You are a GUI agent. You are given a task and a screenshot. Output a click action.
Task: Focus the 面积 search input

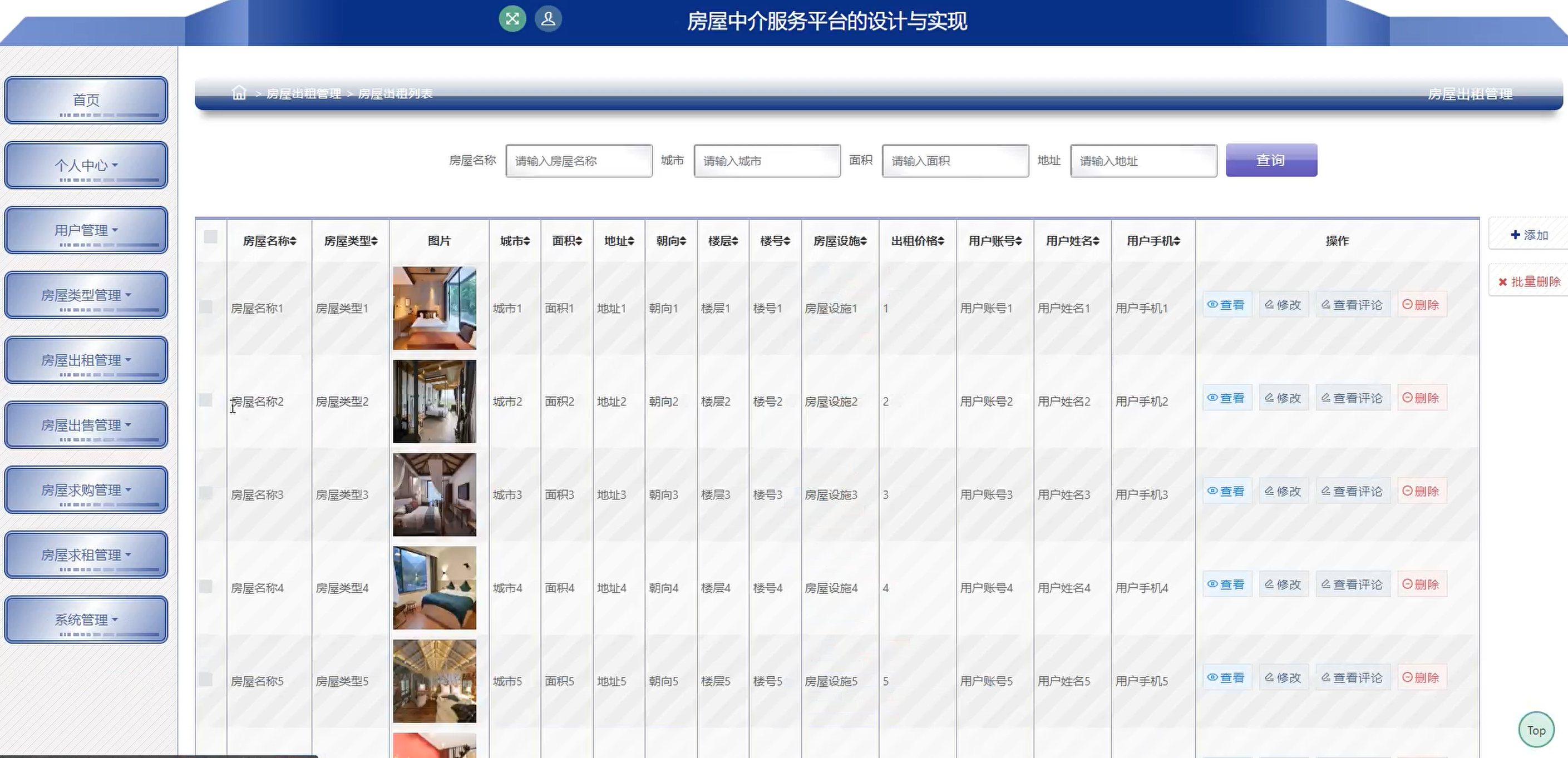[955, 161]
